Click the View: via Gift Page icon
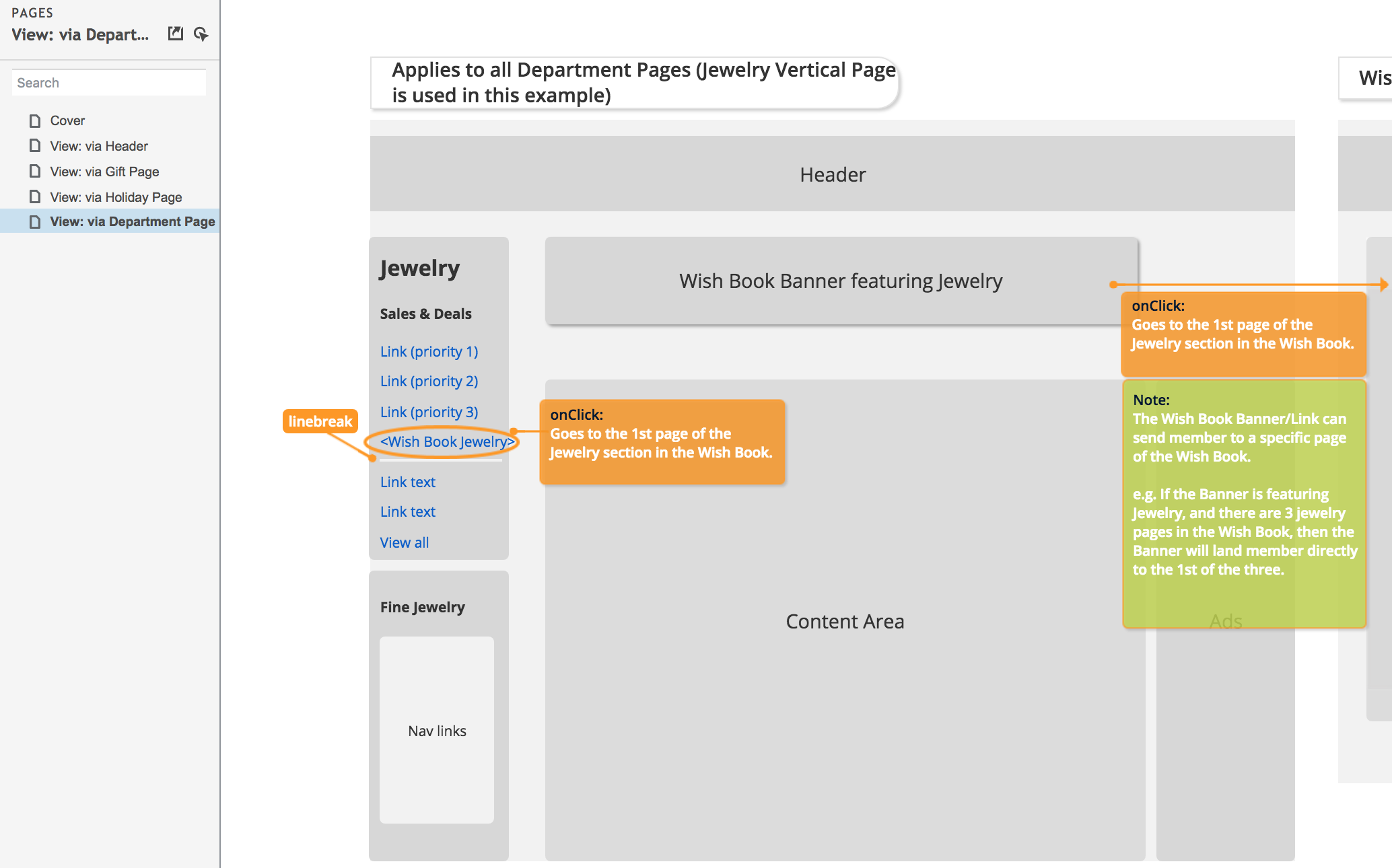Image resolution: width=1392 pixels, height=868 pixels. point(35,172)
